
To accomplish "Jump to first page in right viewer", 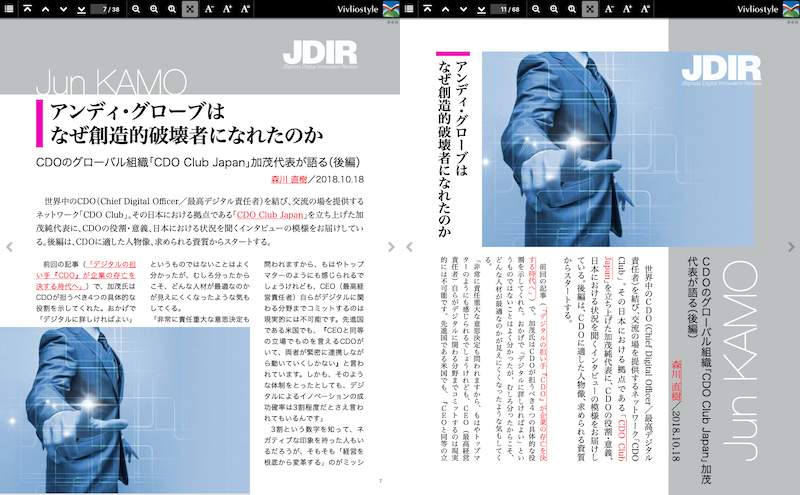I will coord(427,9).
